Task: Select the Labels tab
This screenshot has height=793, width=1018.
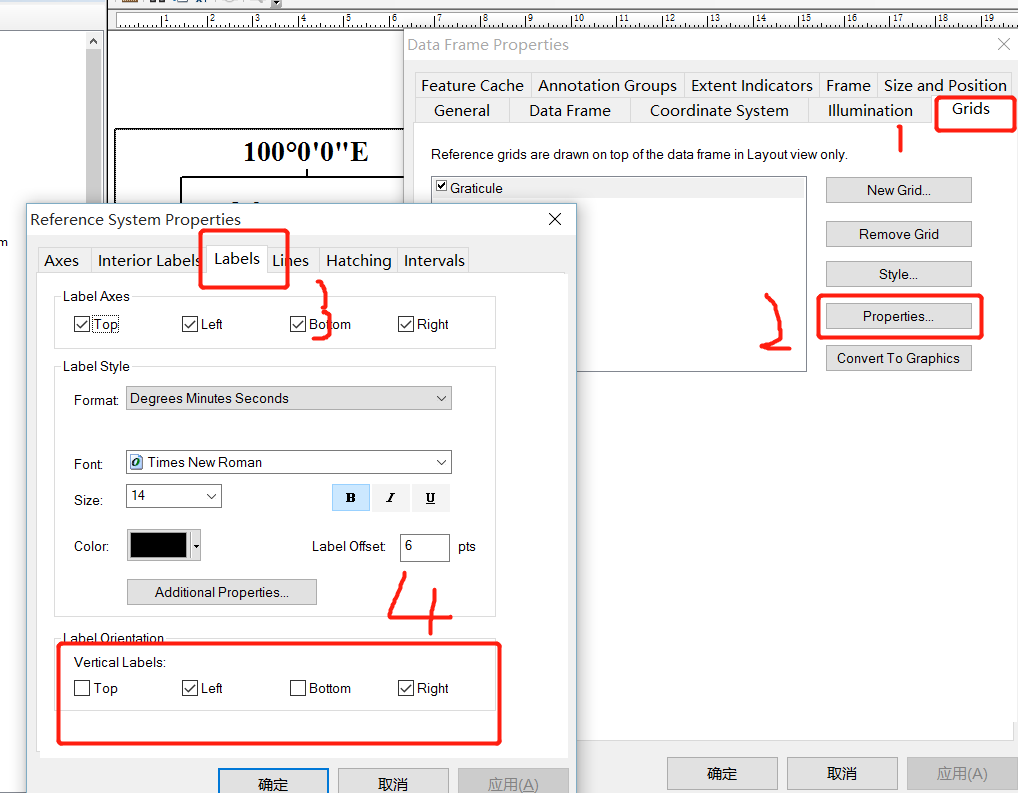Action: pos(237,258)
